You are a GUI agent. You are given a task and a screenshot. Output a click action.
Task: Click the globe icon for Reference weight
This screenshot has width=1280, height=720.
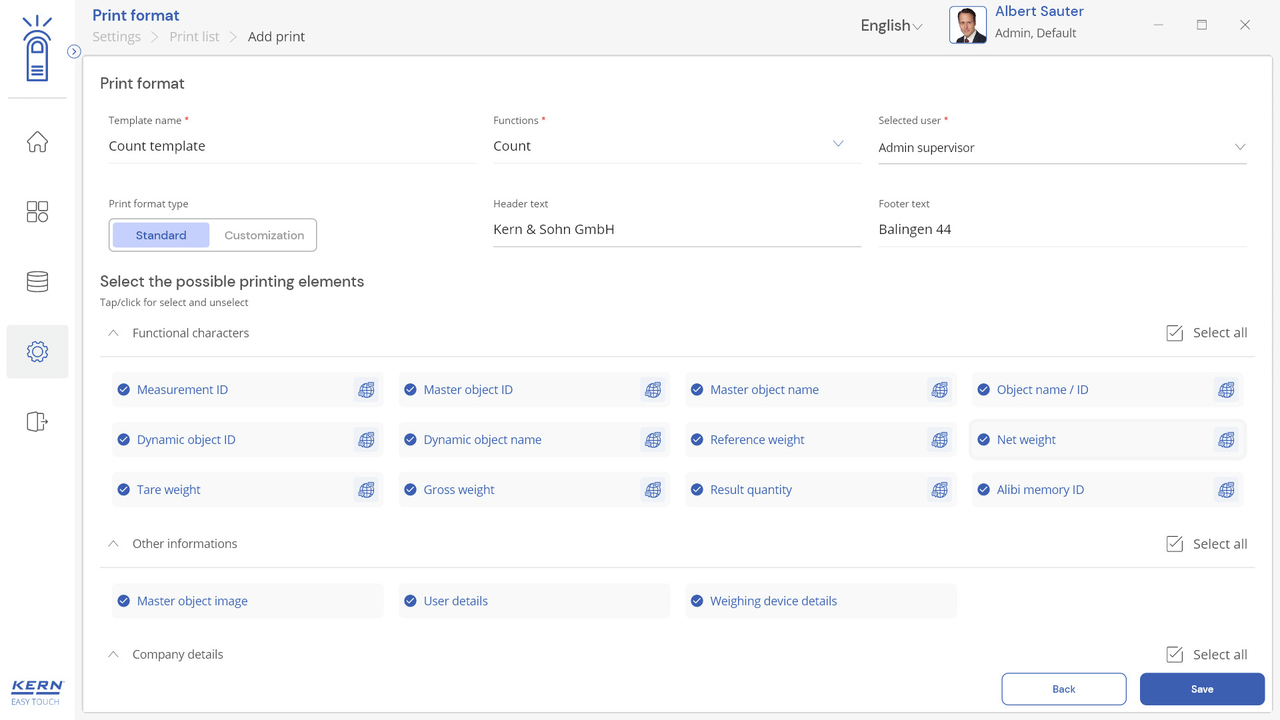(x=939, y=440)
